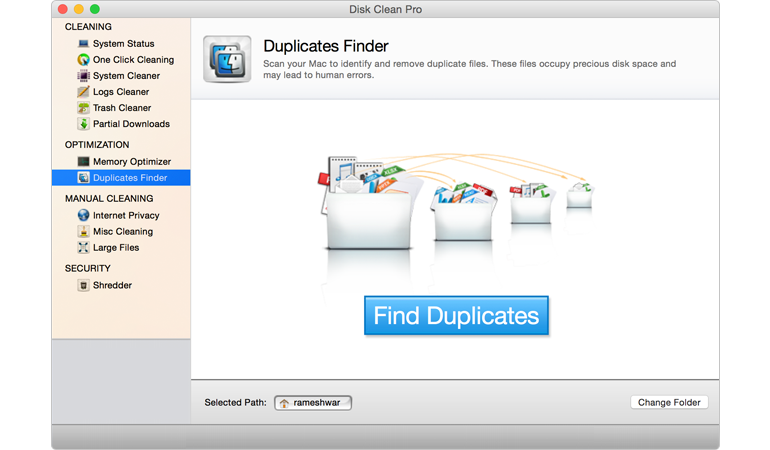The width and height of the screenshot is (770, 450).
Task: Open the rameshwar selected path dropdown
Action: coord(313,403)
